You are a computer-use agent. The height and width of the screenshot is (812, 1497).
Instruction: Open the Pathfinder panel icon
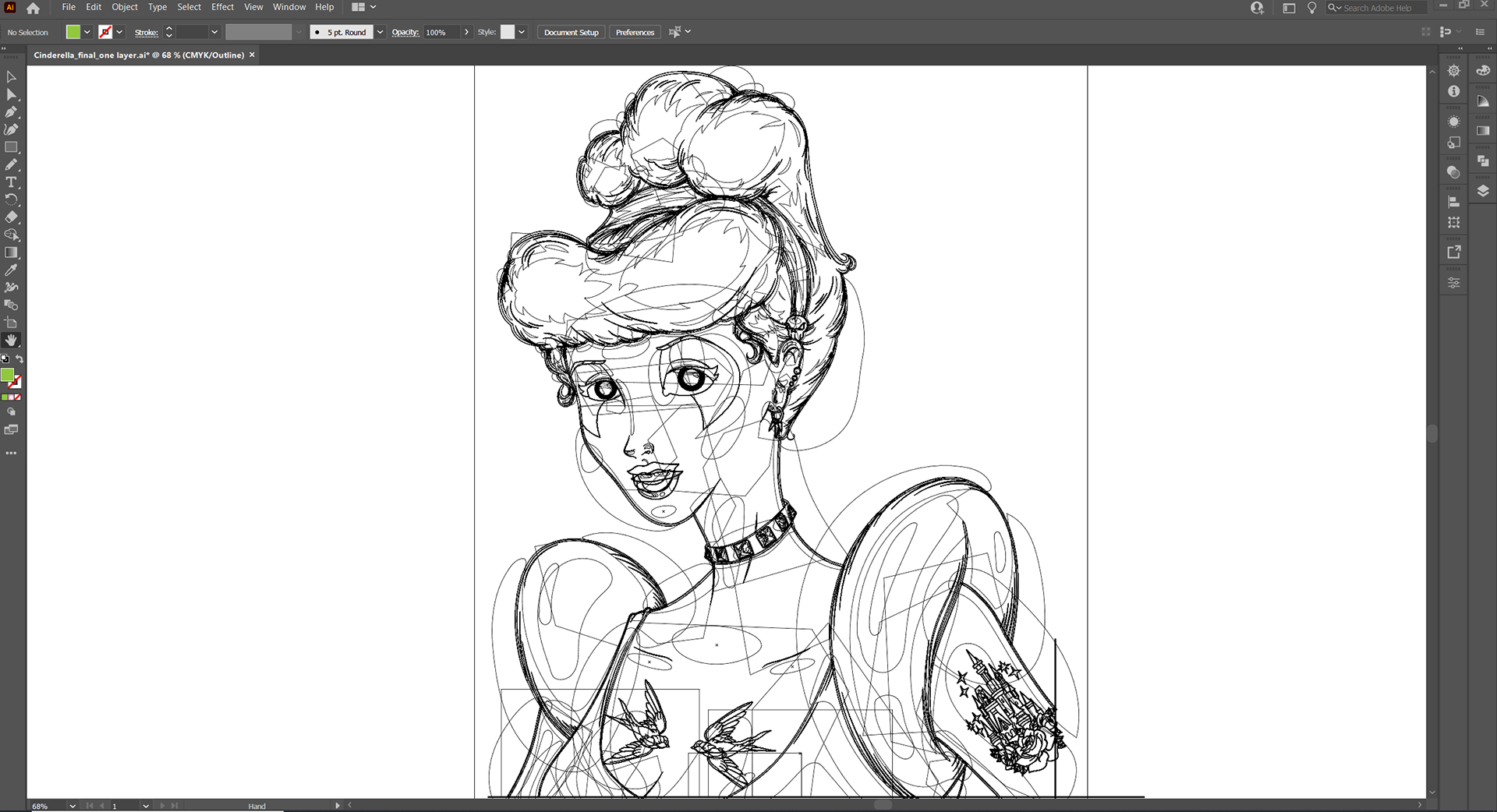[x=1482, y=161]
